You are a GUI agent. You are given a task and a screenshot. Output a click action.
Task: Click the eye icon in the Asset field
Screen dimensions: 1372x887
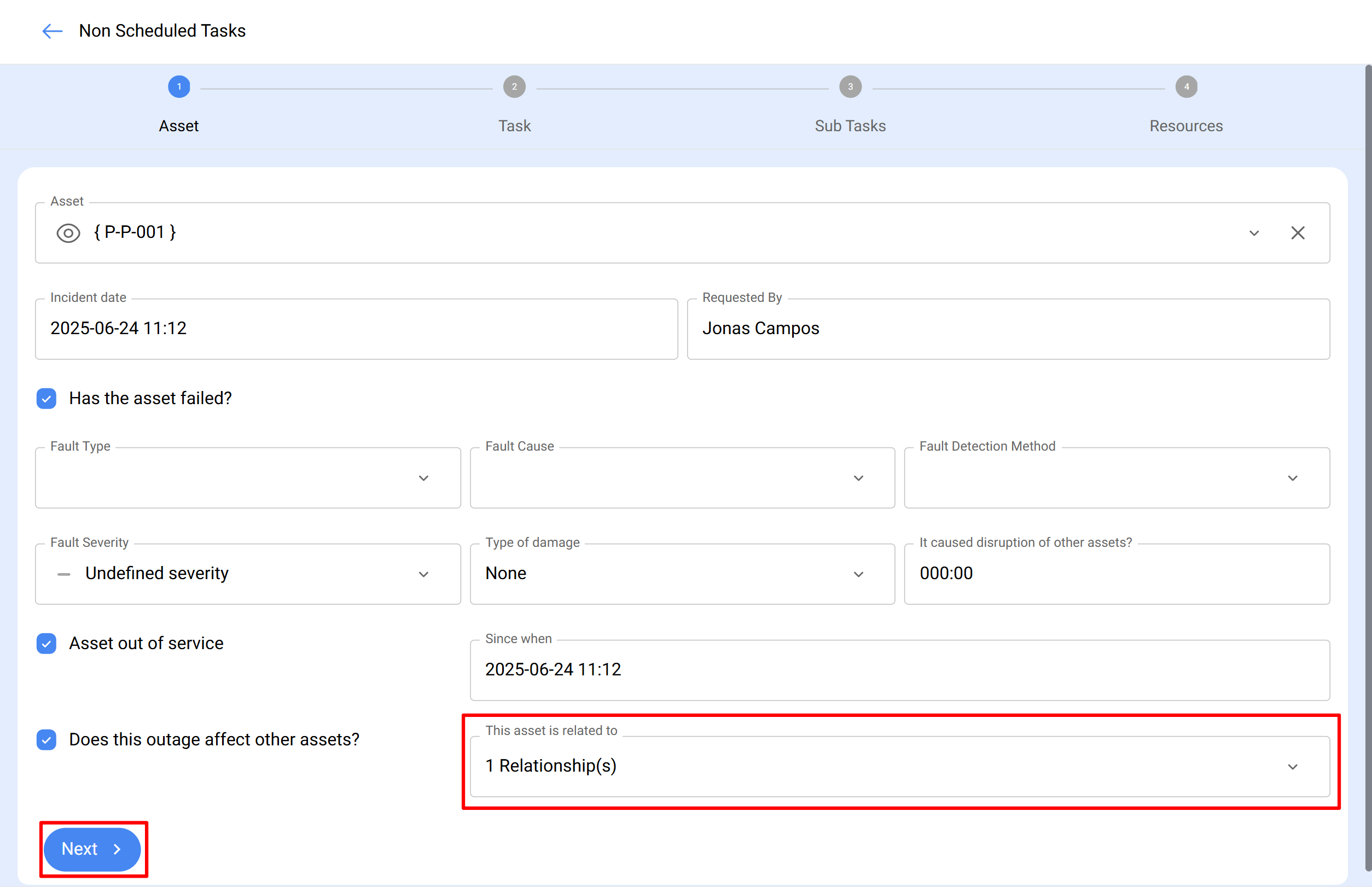[67, 233]
